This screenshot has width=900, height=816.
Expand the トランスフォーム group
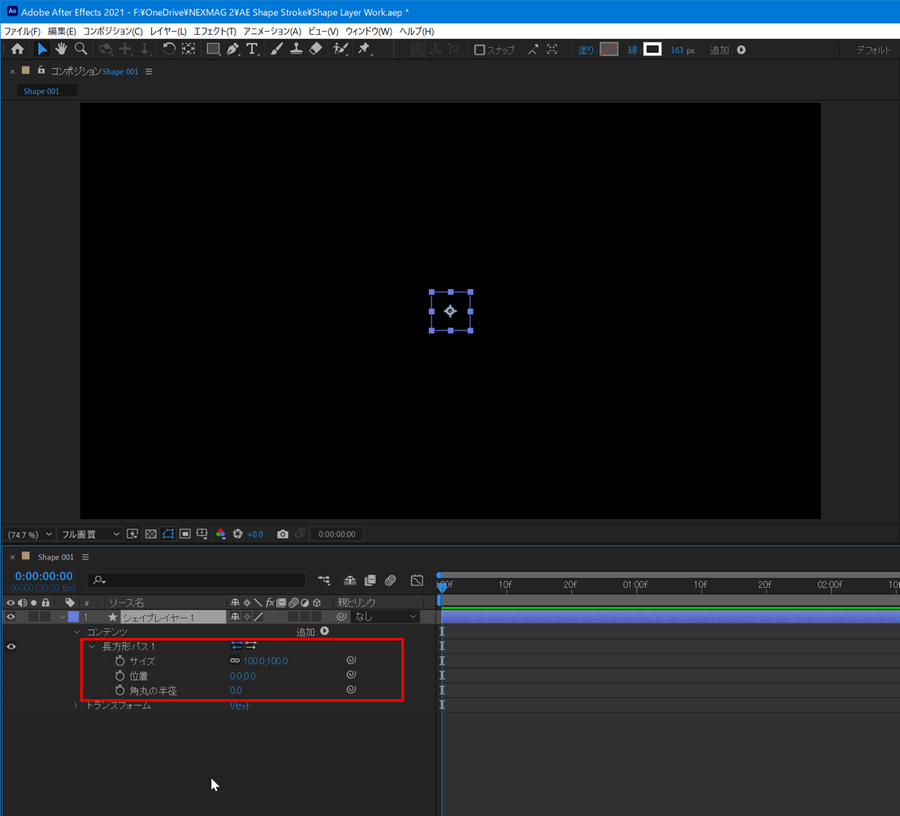(76, 705)
